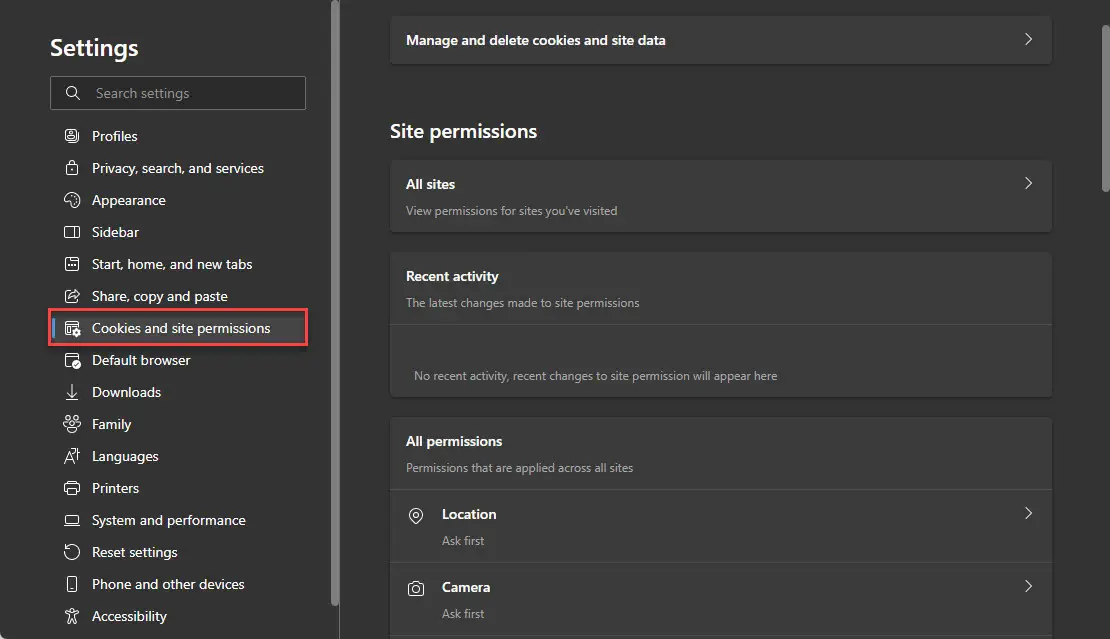
Task: Click the Settings title heading
Action: (94, 48)
